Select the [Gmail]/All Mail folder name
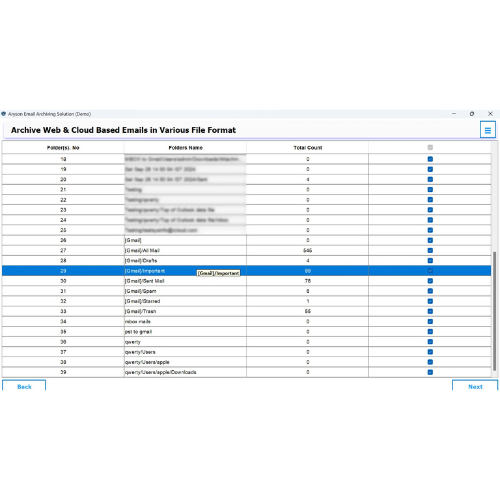Viewport: 500px width, 500px height. tap(142, 250)
